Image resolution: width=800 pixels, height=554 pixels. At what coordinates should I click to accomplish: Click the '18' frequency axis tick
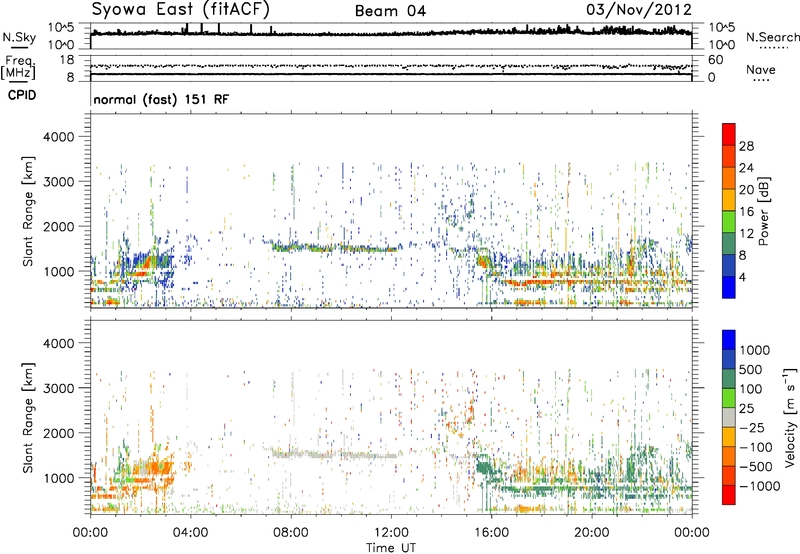pyautogui.click(x=67, y=60)
